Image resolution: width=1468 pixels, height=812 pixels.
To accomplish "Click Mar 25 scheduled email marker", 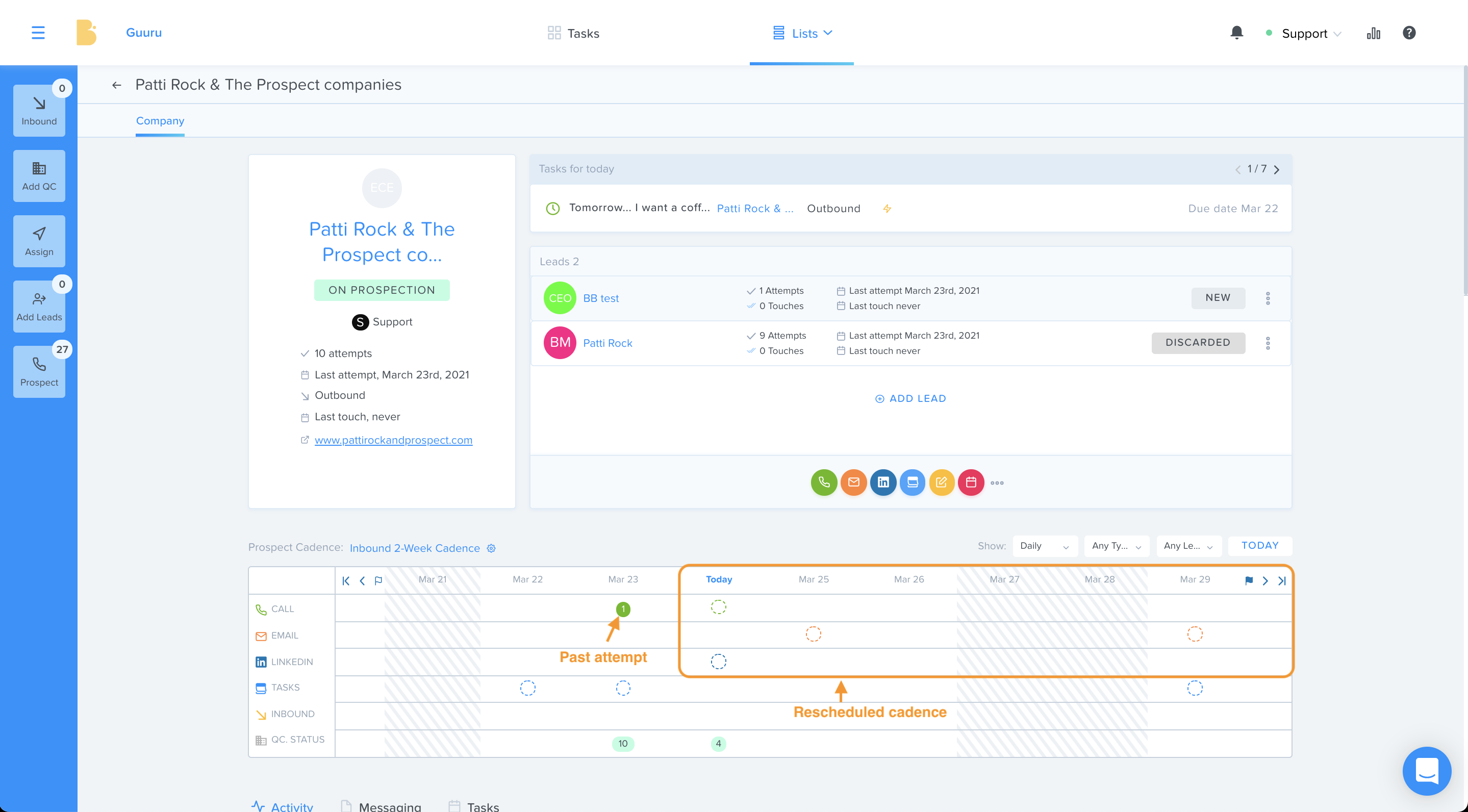I will tap(813, 634).
